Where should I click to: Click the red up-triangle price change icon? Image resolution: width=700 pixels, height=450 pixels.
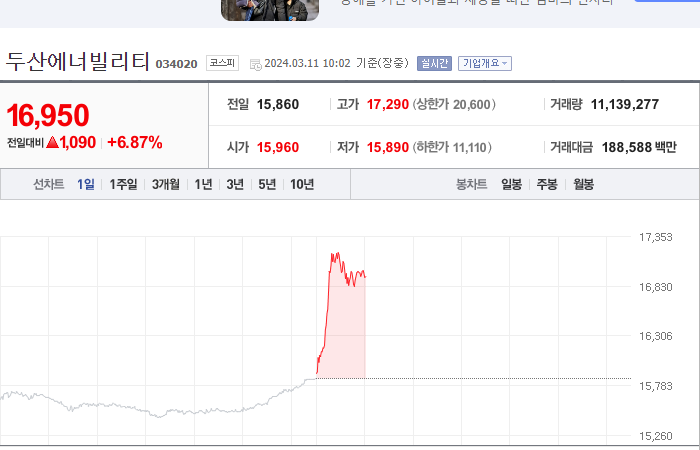[52, 142]
